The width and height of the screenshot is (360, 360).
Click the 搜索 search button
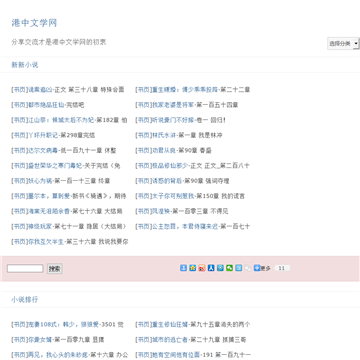(55, 269)
